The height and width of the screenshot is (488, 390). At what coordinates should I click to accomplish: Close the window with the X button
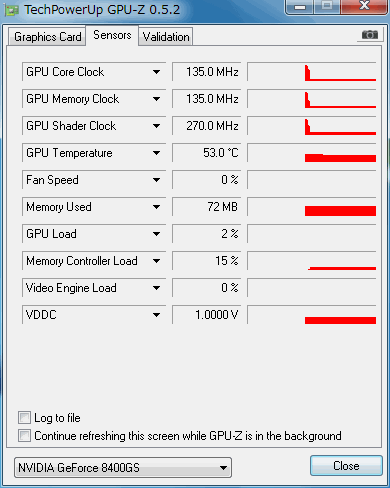[364, 6]
